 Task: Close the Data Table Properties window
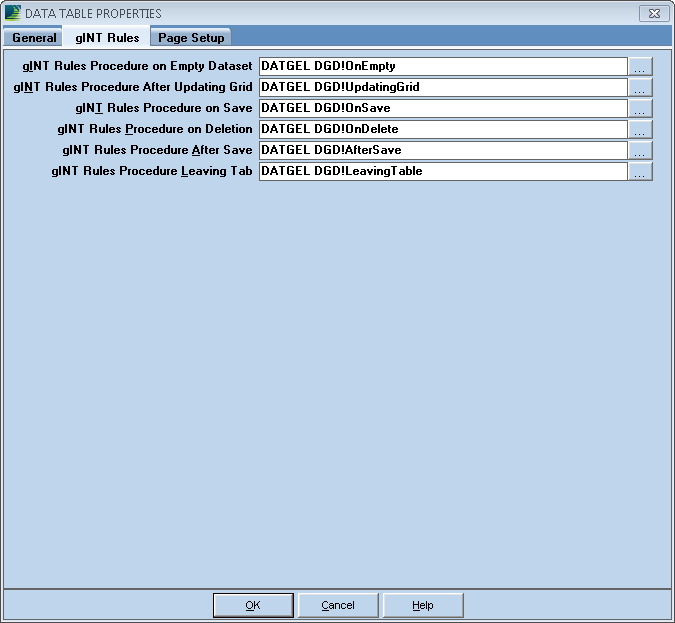(653, 13)
